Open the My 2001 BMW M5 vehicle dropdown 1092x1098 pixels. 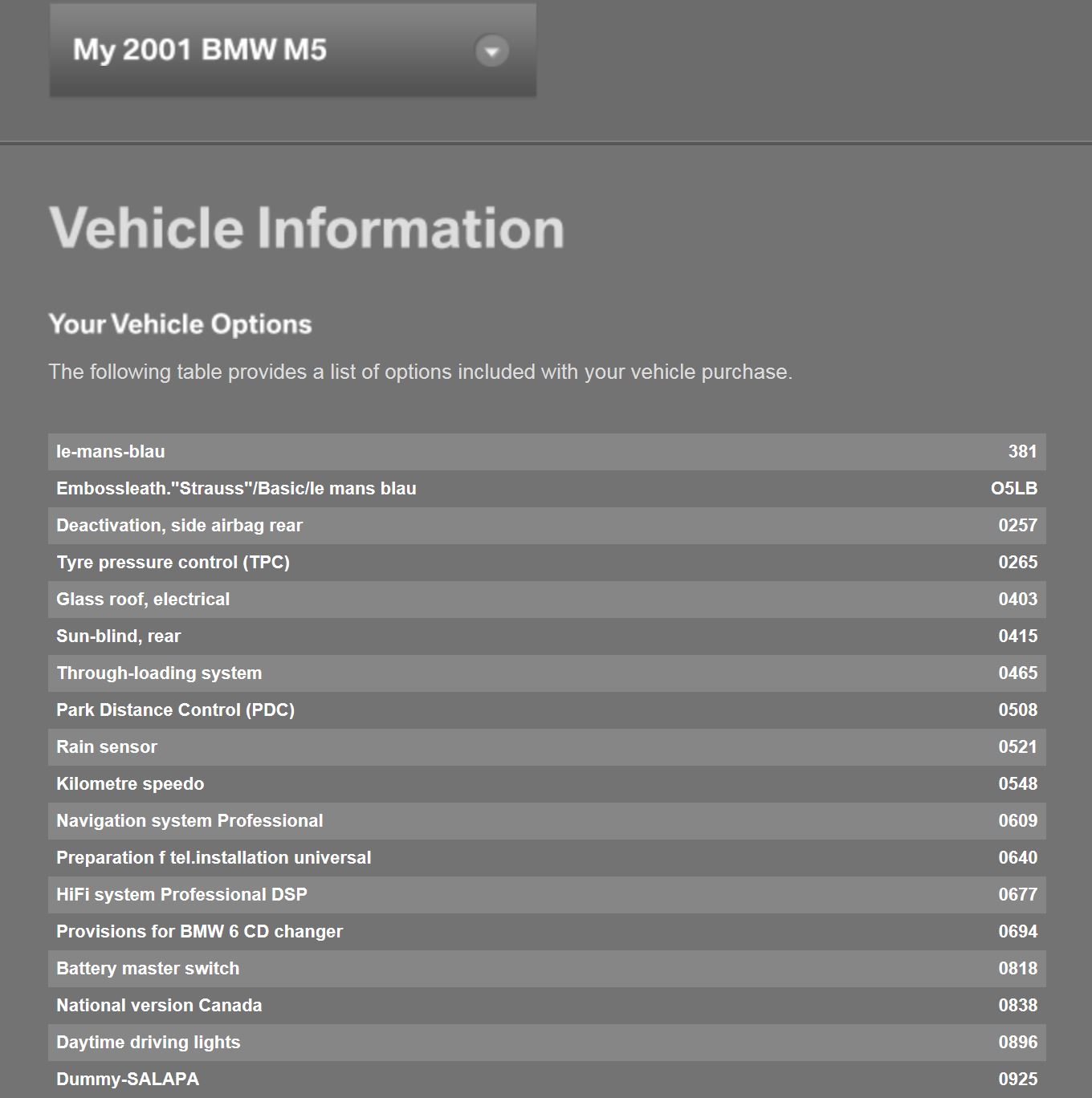(x=293, y=51)
